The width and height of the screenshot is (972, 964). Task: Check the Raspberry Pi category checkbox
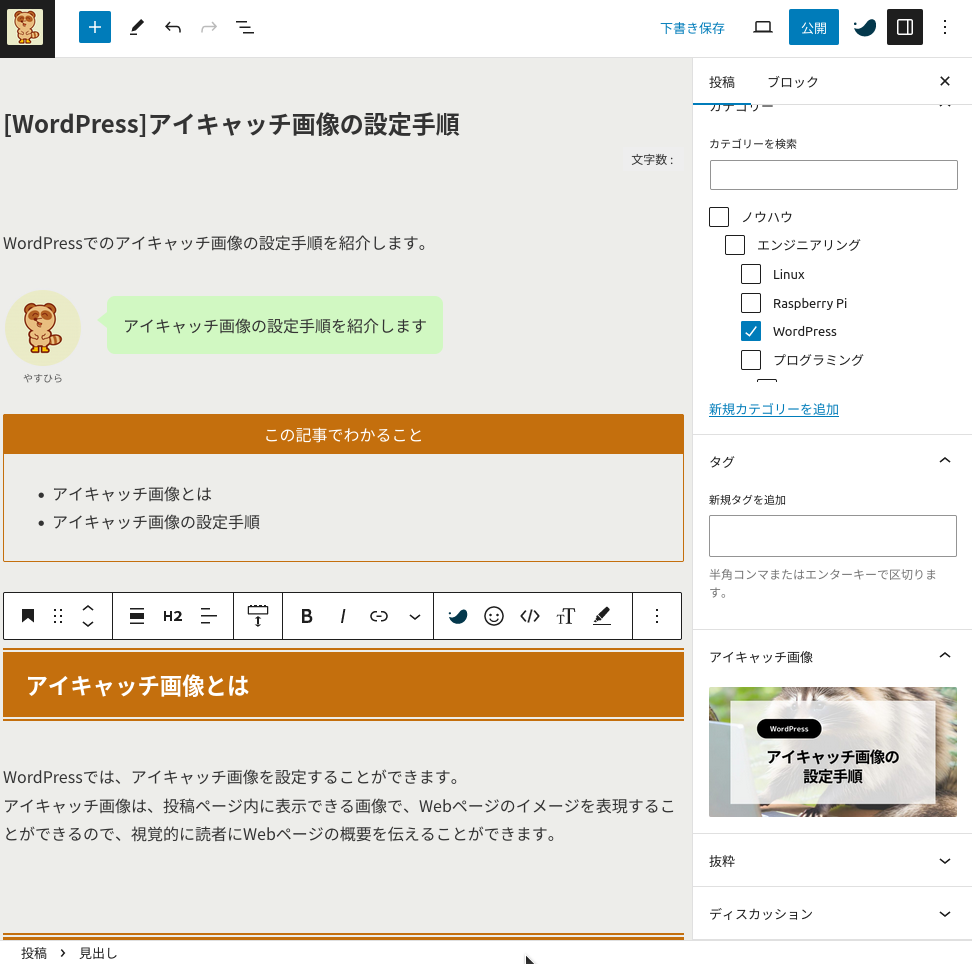(751, 303)
